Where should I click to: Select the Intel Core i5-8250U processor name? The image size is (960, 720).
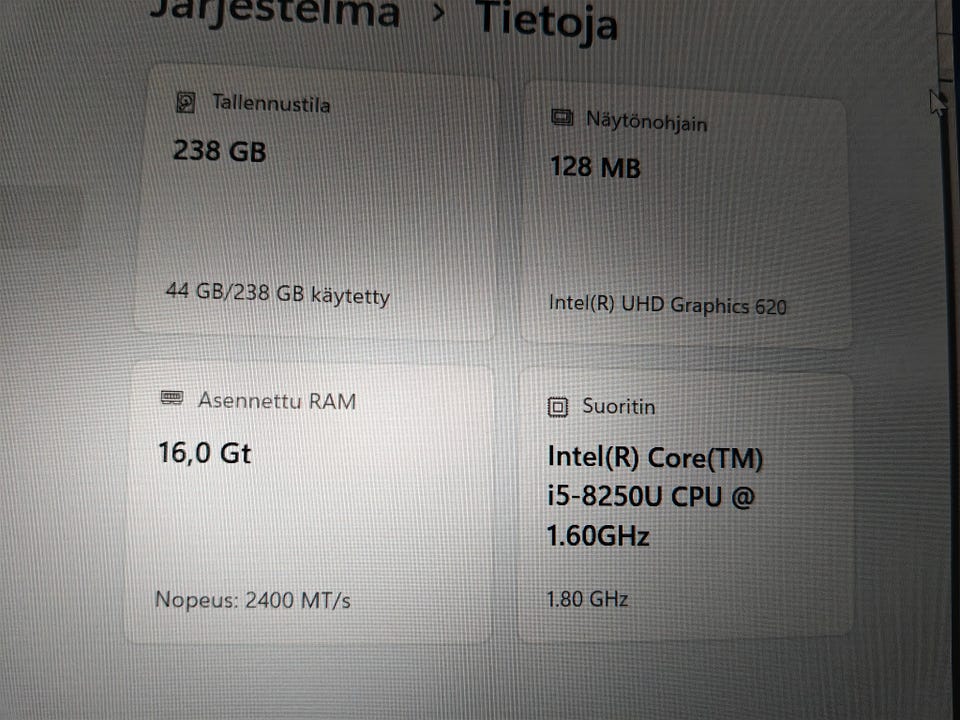[x=655, y=497]
